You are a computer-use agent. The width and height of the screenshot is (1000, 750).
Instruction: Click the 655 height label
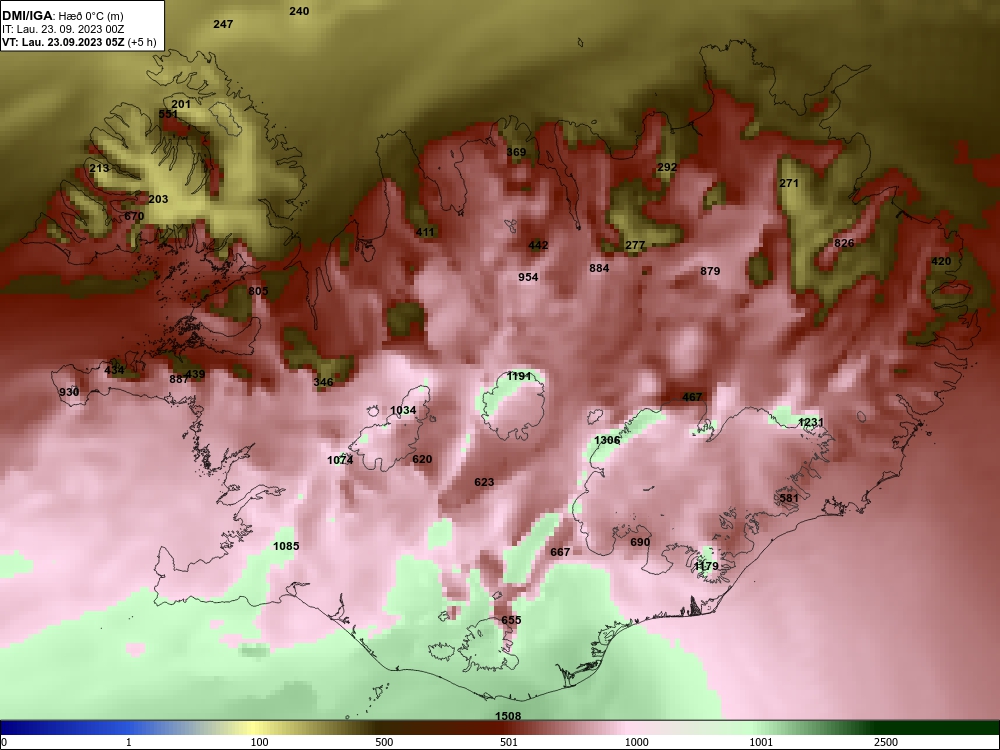[x=511, y=620]
